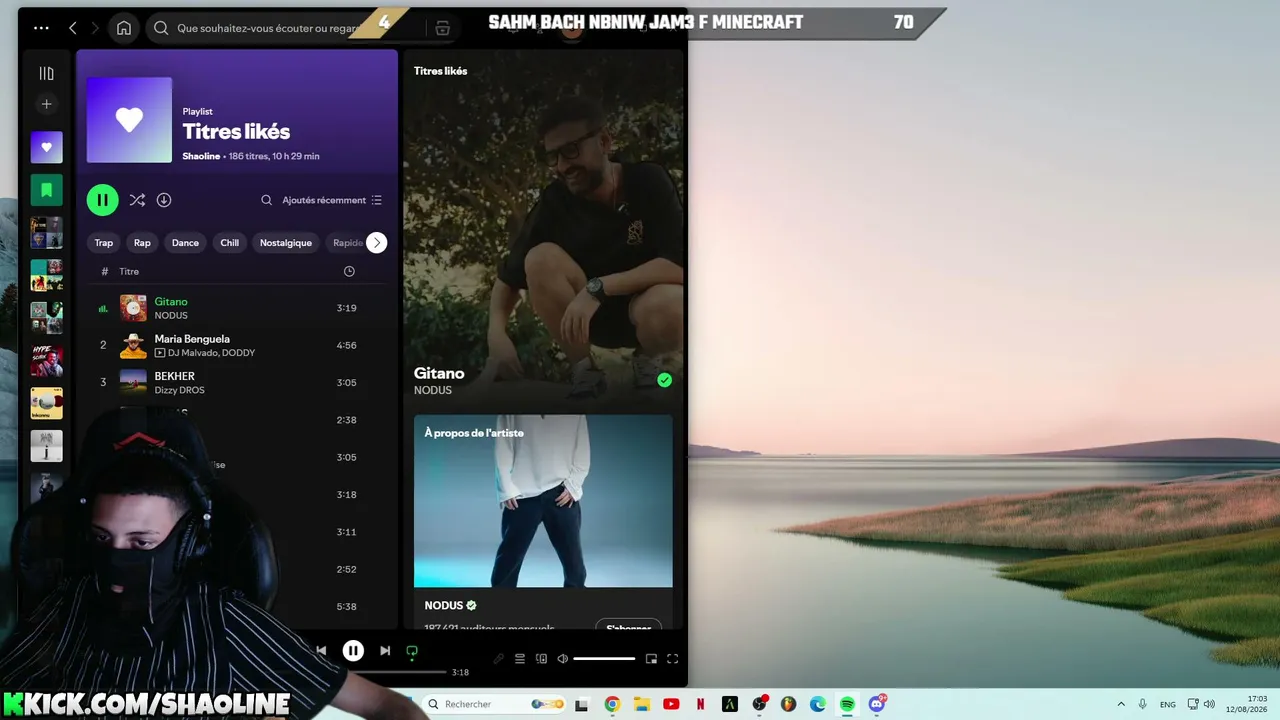This screenshot has height=720, width=1280.
Task: Toggle the repeat button in the player bar
Action: [x=411, y=651]
